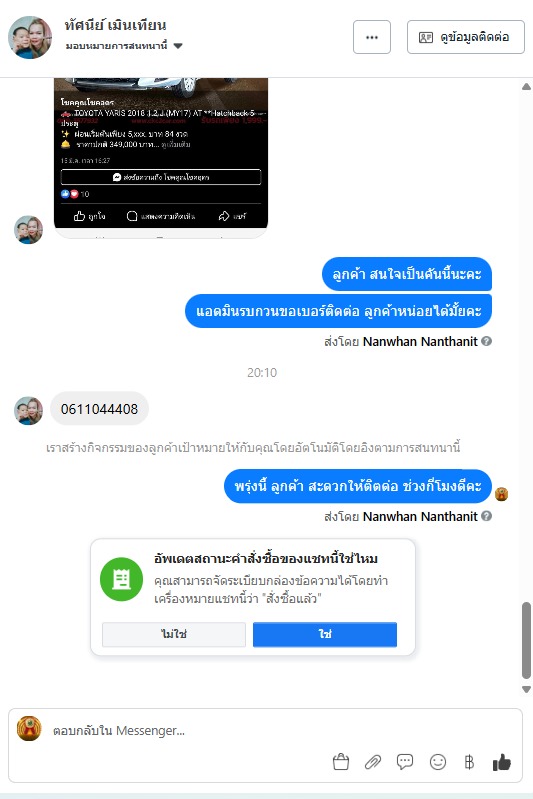Click the scroll down arrow

526,689
